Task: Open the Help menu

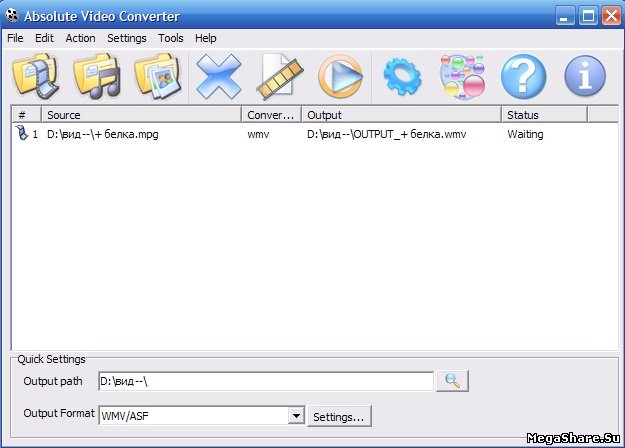Action: pos(206,38)
